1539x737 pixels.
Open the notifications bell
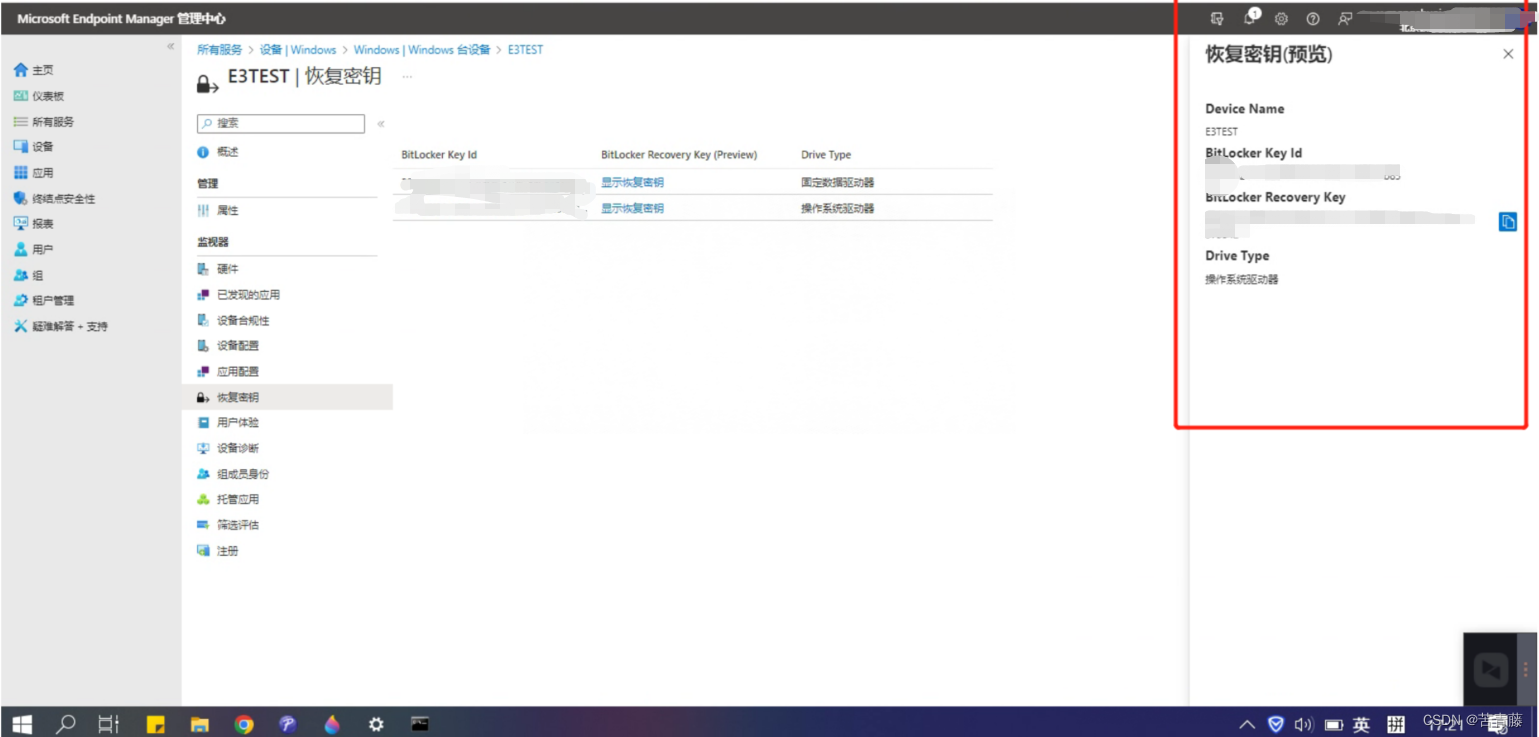[x=1250, y=18]
